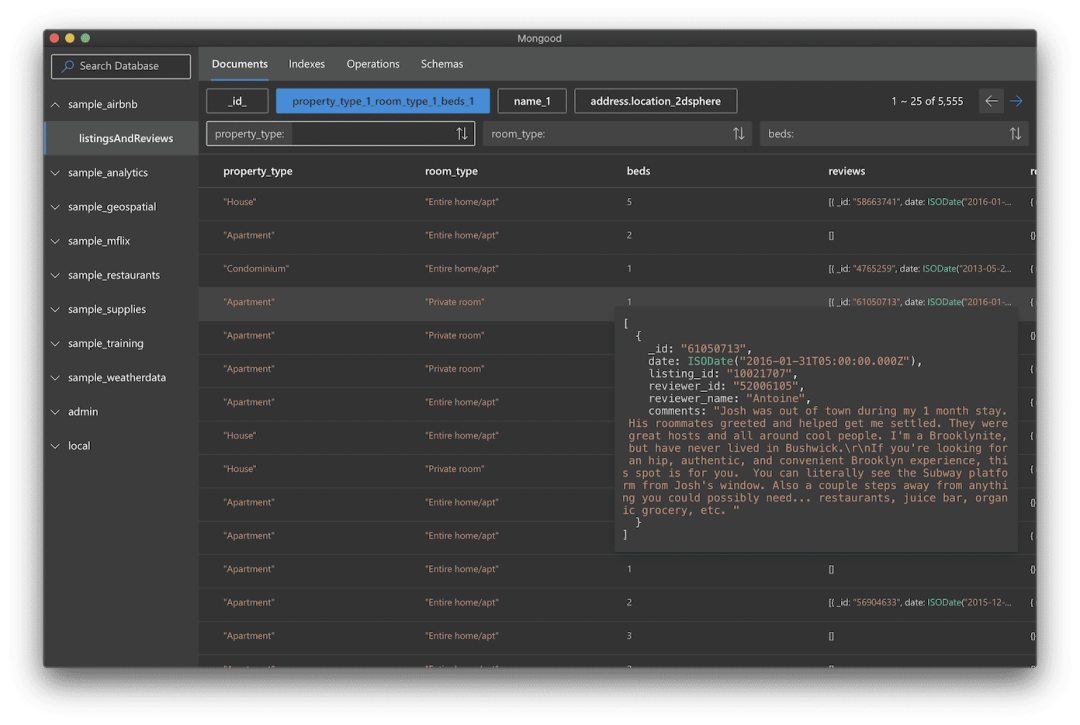Image resolution: width=1080 pixels, height=725 pixels.
Task: Focus the Search Database field
Action: 121,66
